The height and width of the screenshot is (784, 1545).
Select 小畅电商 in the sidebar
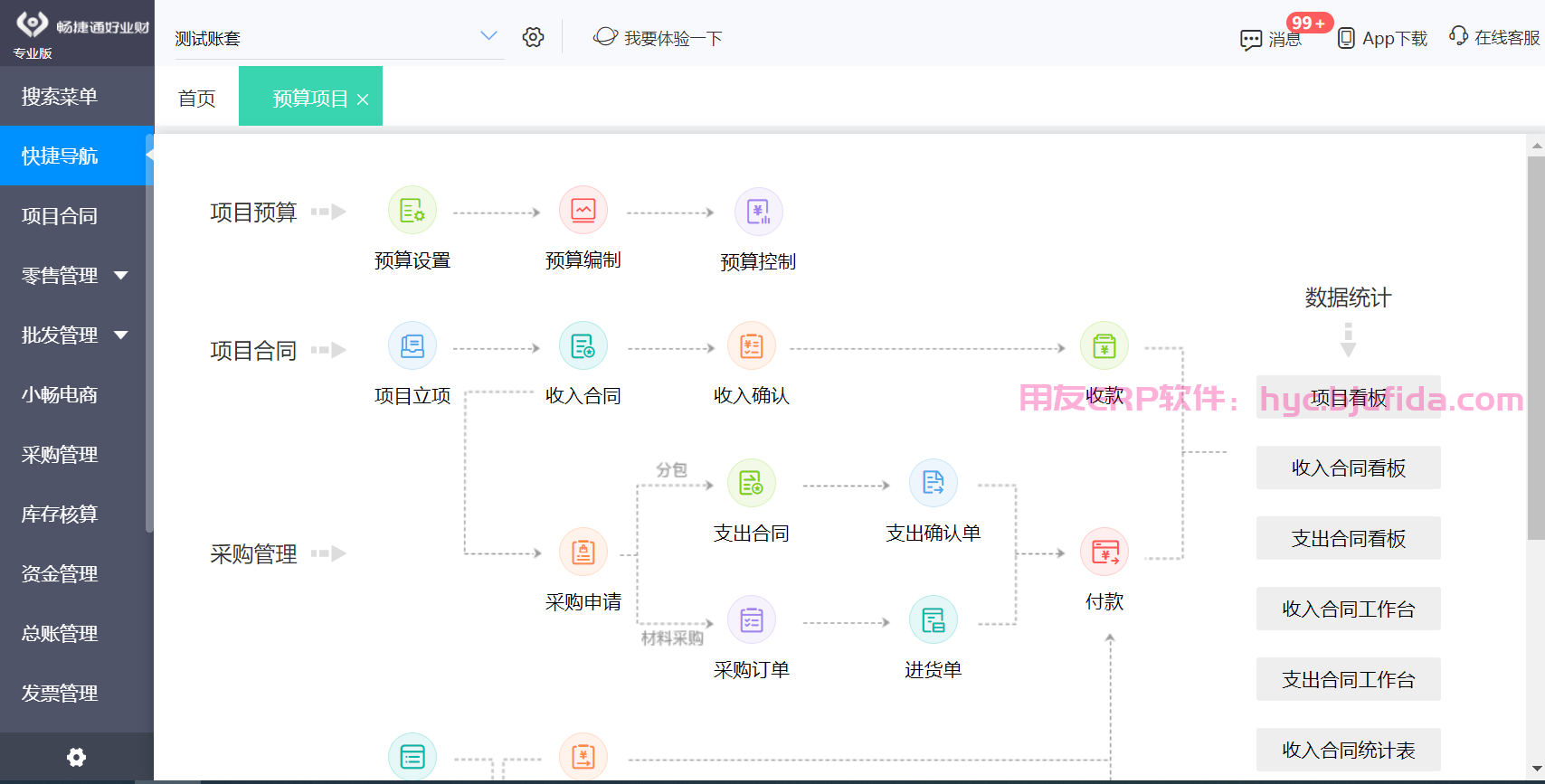click(x=77, y=394)
